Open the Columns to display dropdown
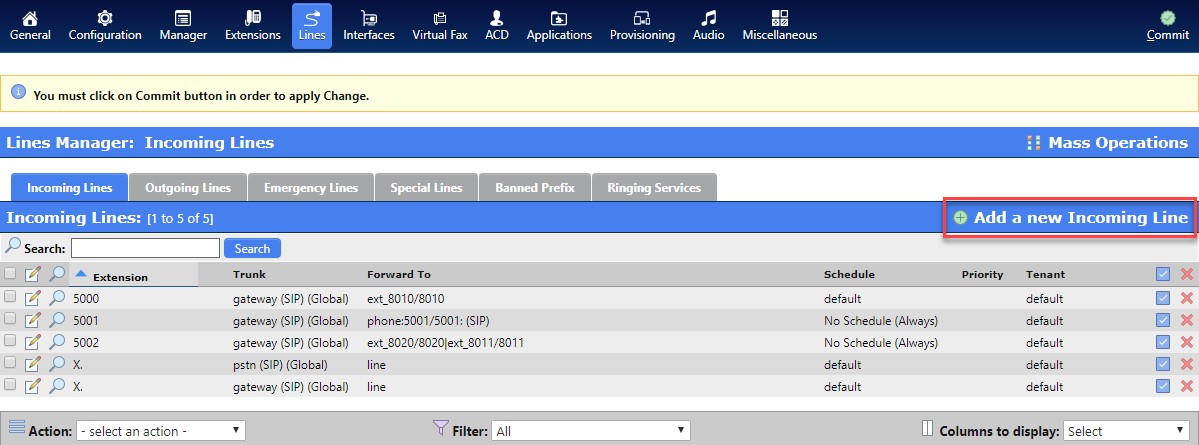1199x445 pixels. tap(1126, 431)
